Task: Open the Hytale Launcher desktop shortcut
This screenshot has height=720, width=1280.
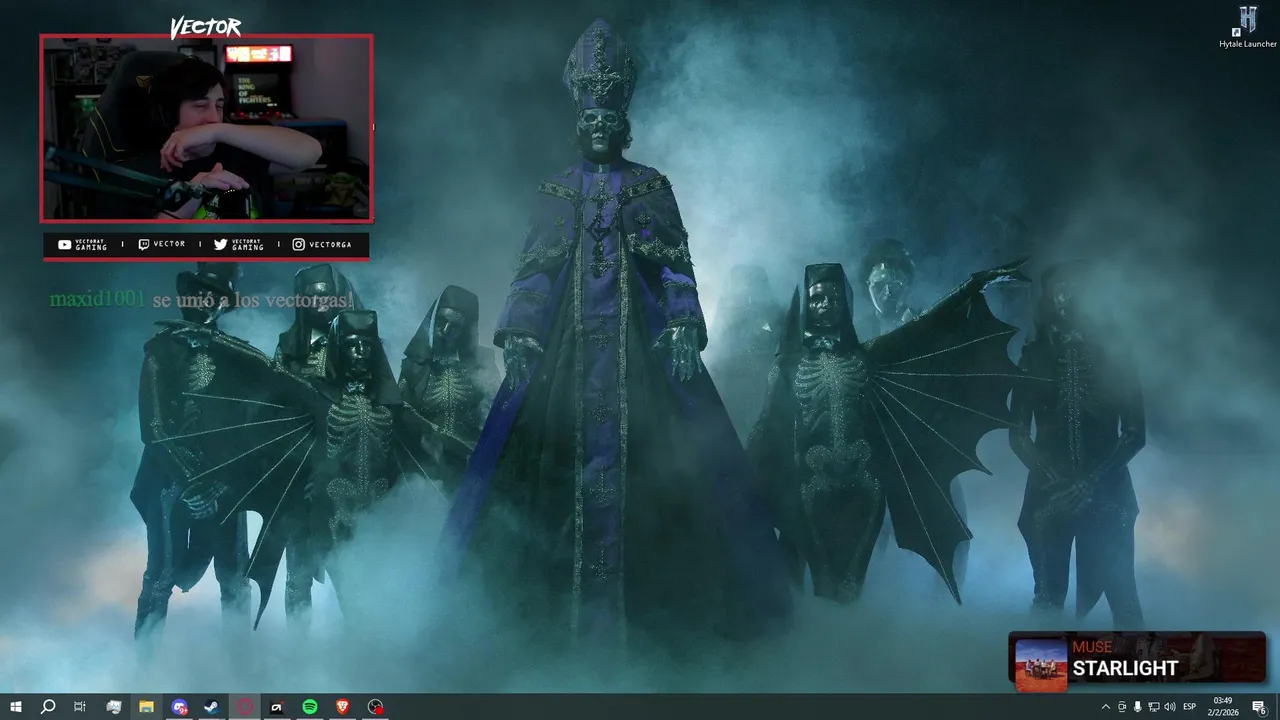Action: pyautogui.click(x=1248, y=27)
